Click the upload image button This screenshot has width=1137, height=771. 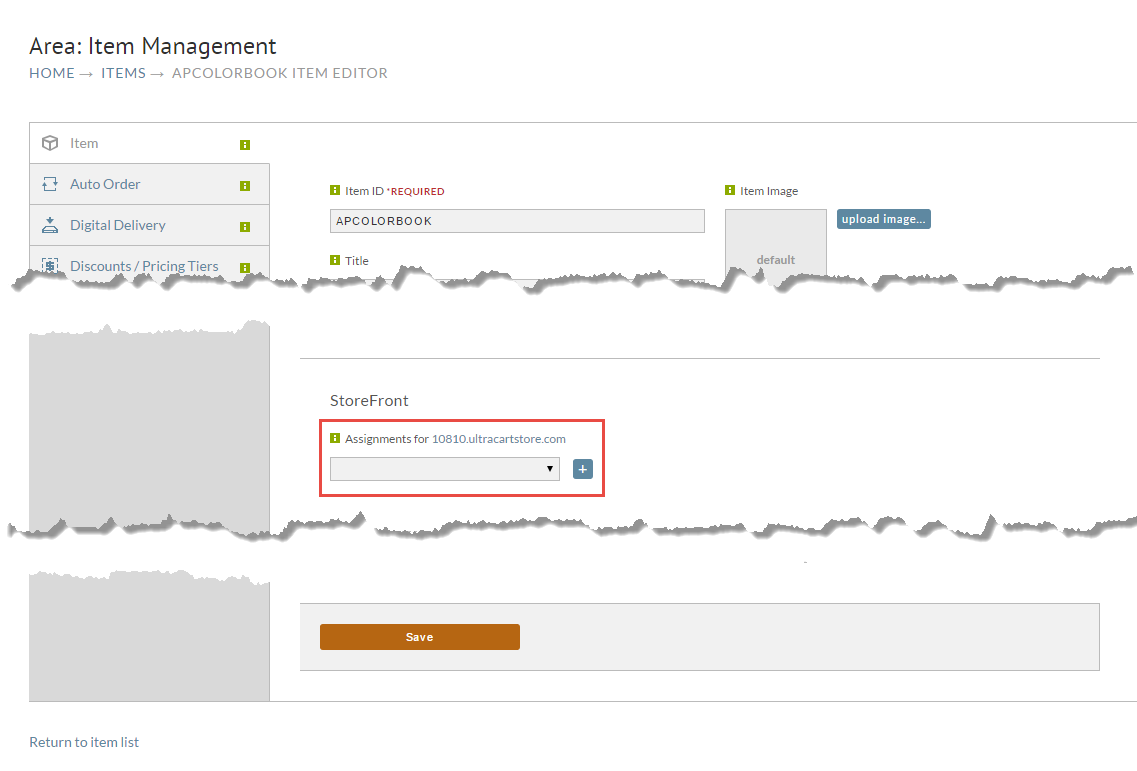(x=884, y=219)
